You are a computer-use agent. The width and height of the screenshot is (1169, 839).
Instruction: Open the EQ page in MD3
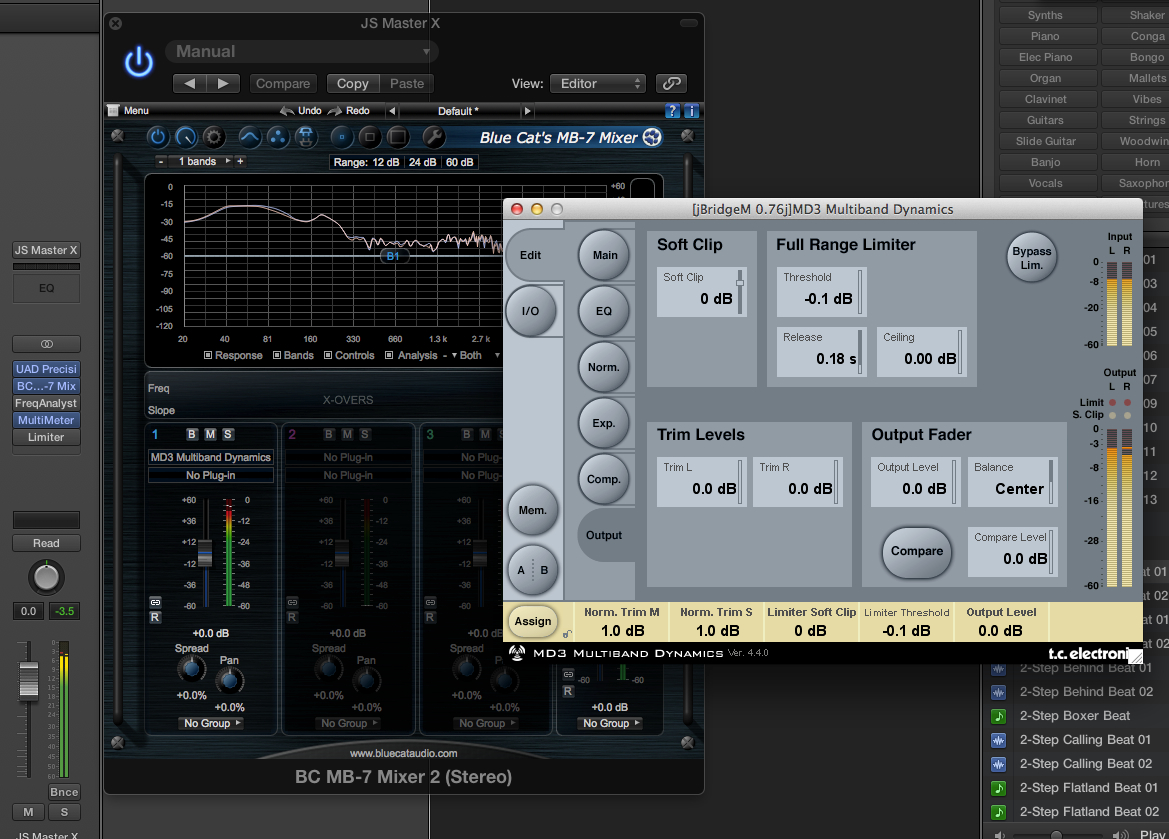pos(604,311)
